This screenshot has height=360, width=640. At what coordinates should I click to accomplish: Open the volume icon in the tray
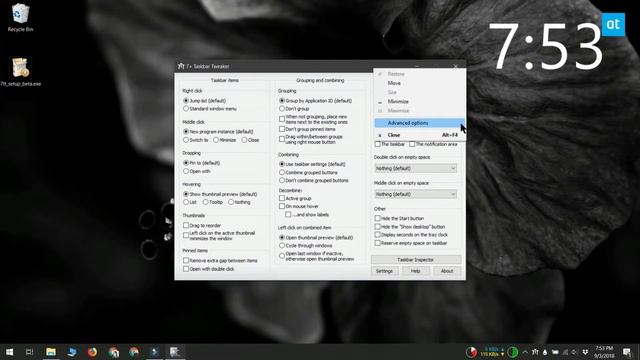[575, 352]
